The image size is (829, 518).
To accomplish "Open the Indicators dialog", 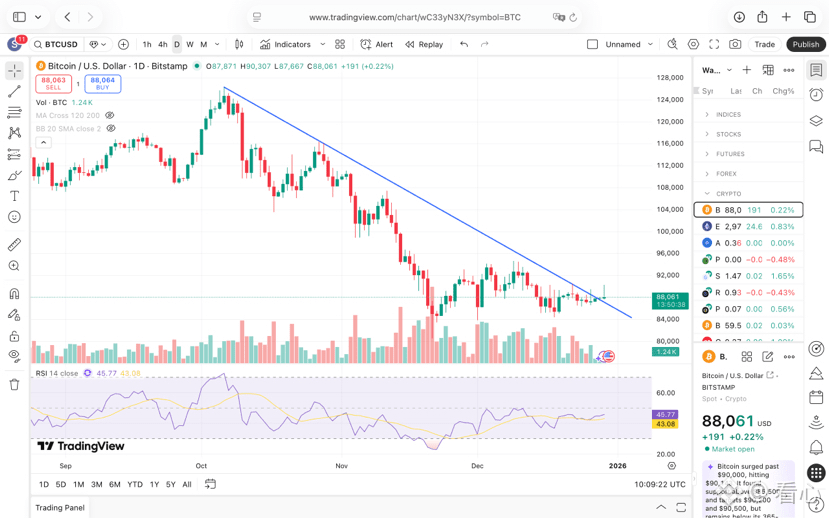I will [285, 44].
